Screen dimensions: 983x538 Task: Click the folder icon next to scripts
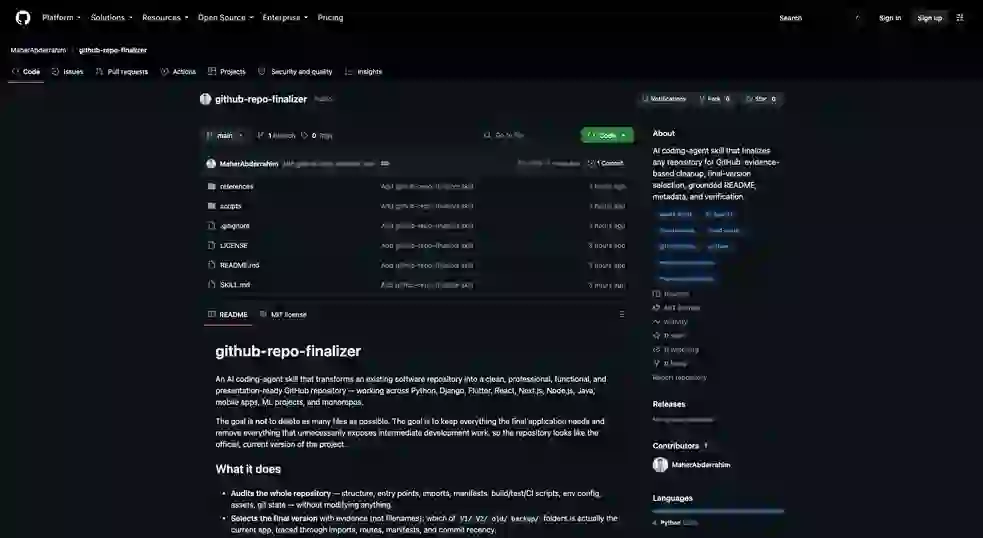(x=211, y=206)
